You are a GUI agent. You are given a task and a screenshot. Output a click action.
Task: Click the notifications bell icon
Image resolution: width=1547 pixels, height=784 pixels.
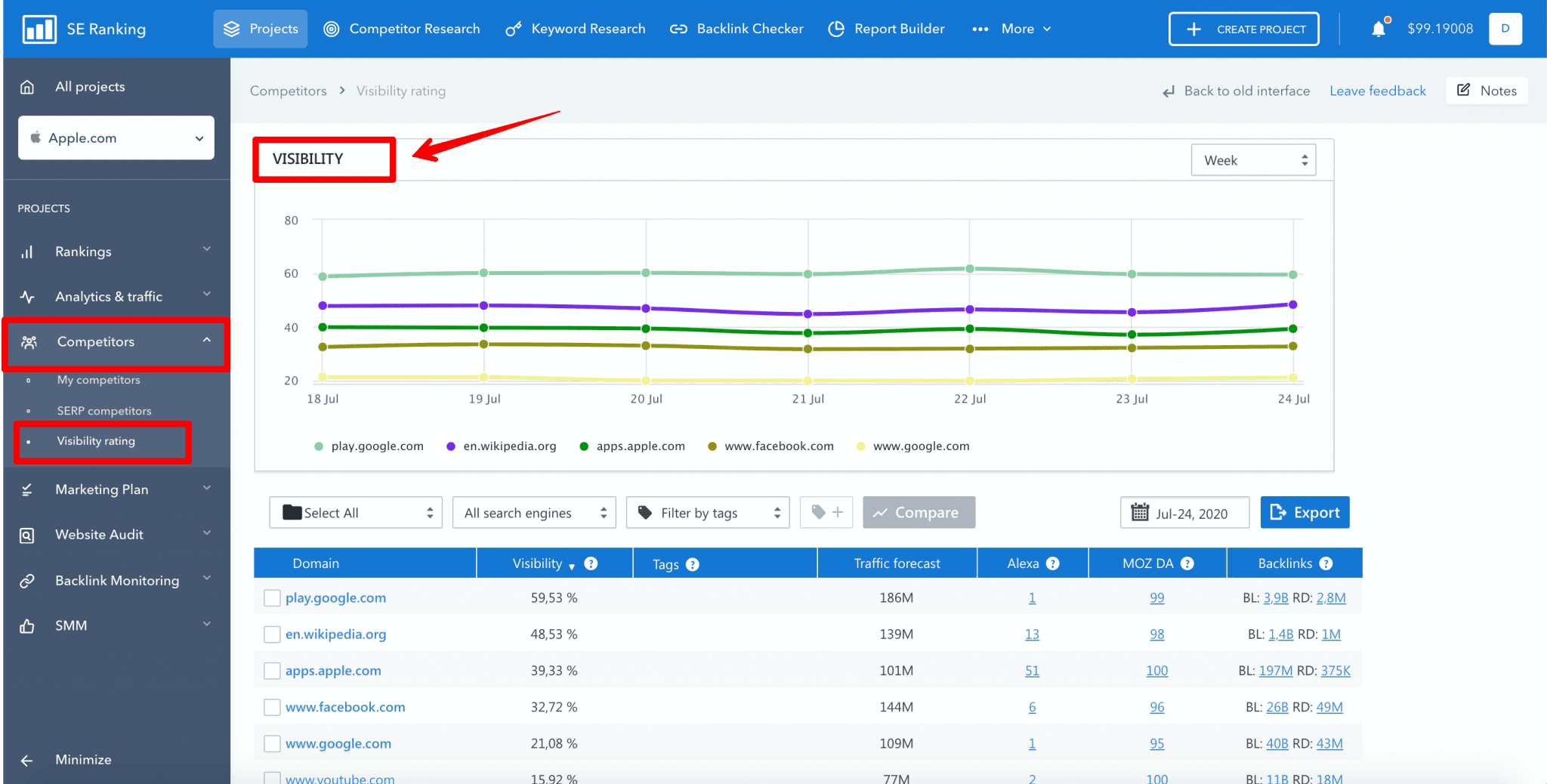(x=1379, y=29)
